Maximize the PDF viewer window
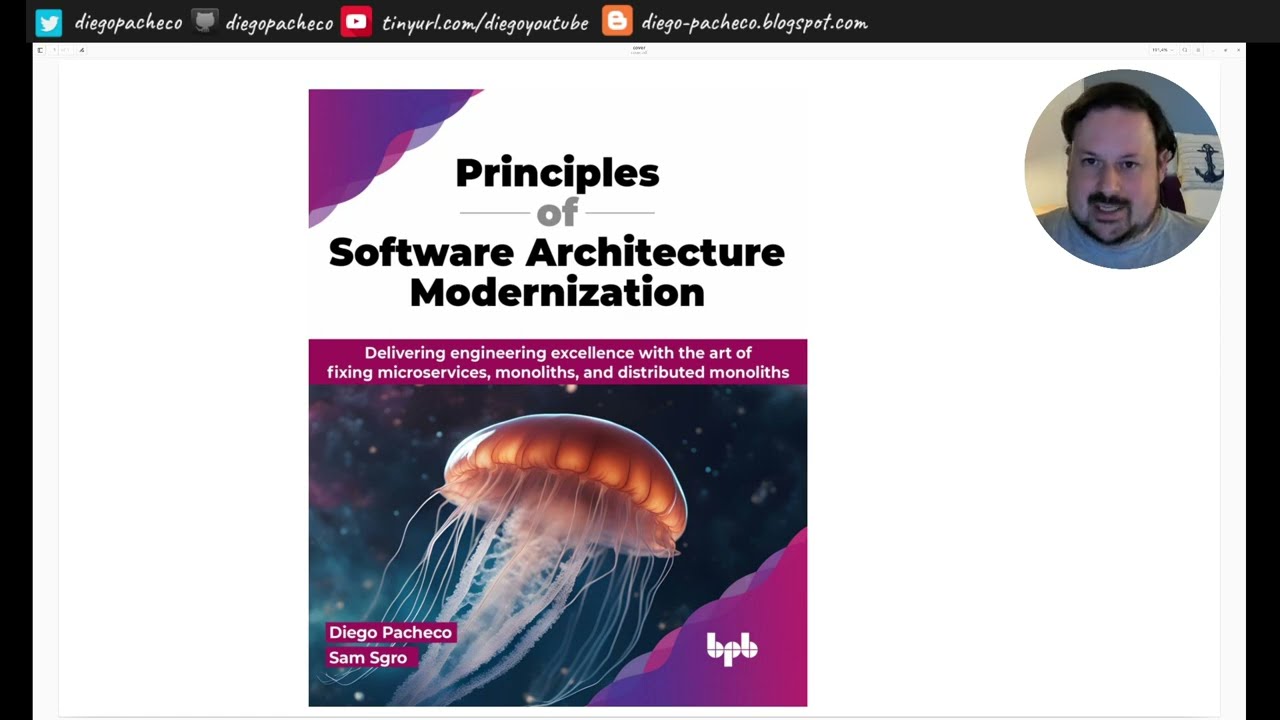Viewport: 1280px width, 720px height. [1225, 50]
